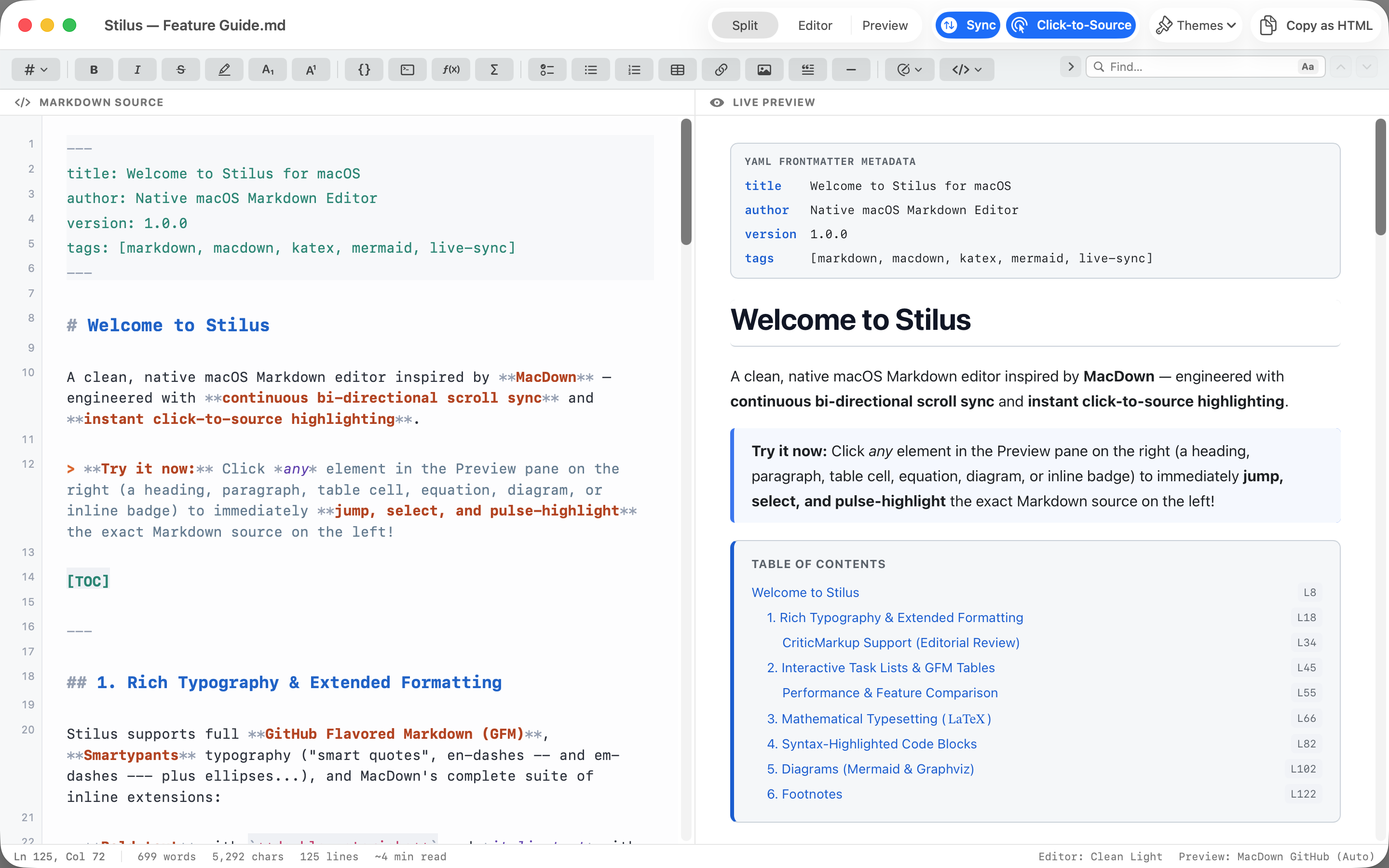Insert inline math with f(x) icon
Image resolution: width=1389 pixels, height=868 pixels.
(451, 69)
